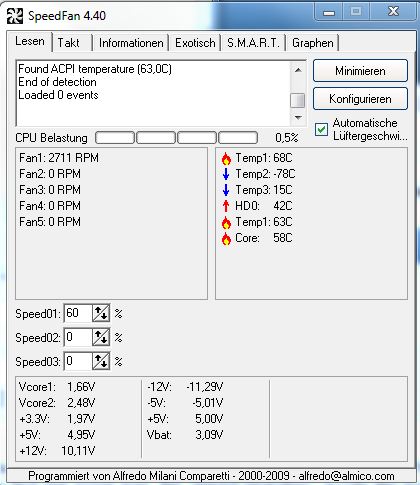The height and width of the screenshot is (485, 420).
Task: Click into the Speed01 value field showing 60
Action: (78, 313)
